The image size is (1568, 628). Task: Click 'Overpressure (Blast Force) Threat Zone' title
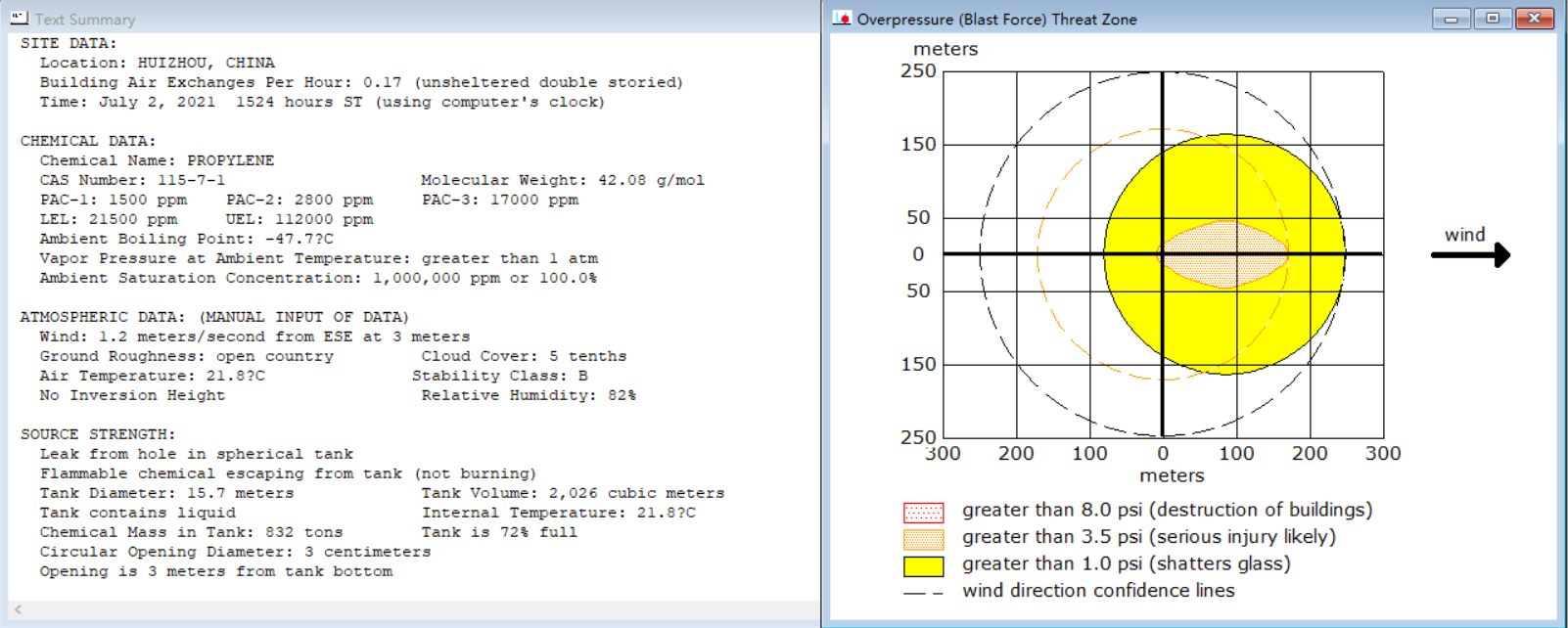pos(997,19)
